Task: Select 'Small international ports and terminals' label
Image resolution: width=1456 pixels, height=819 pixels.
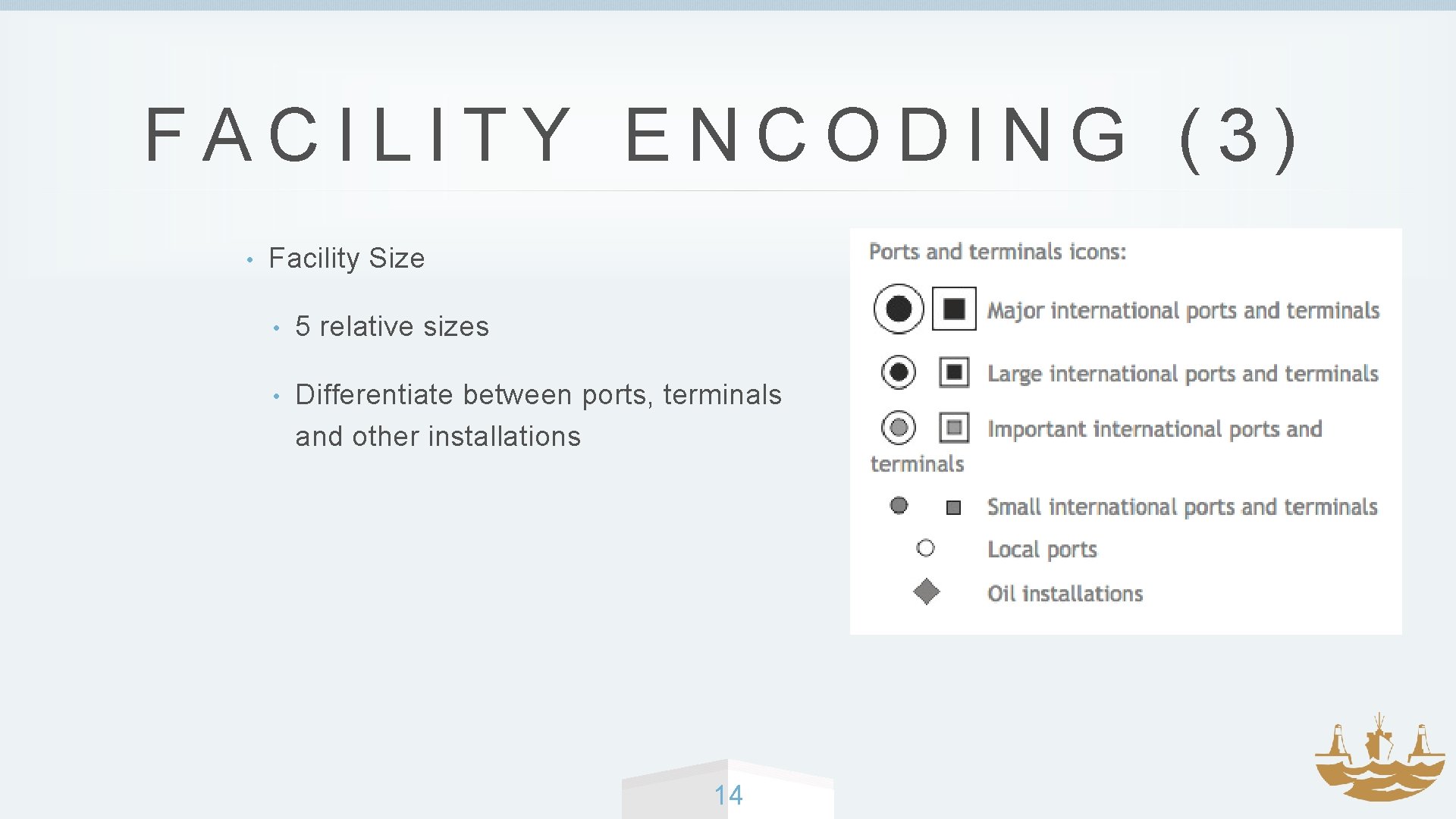Action: point(1182,507)
